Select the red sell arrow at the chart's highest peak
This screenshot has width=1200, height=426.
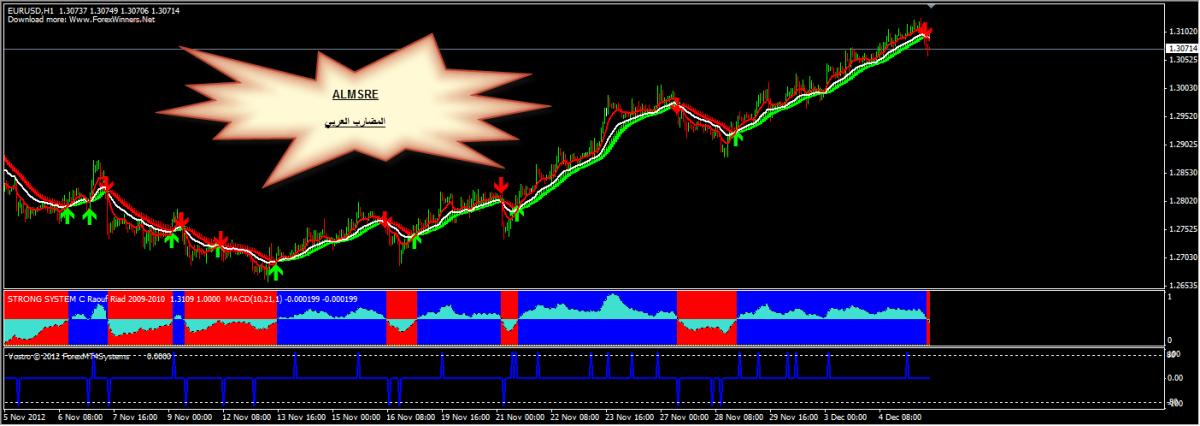click(x=926, y=31)
